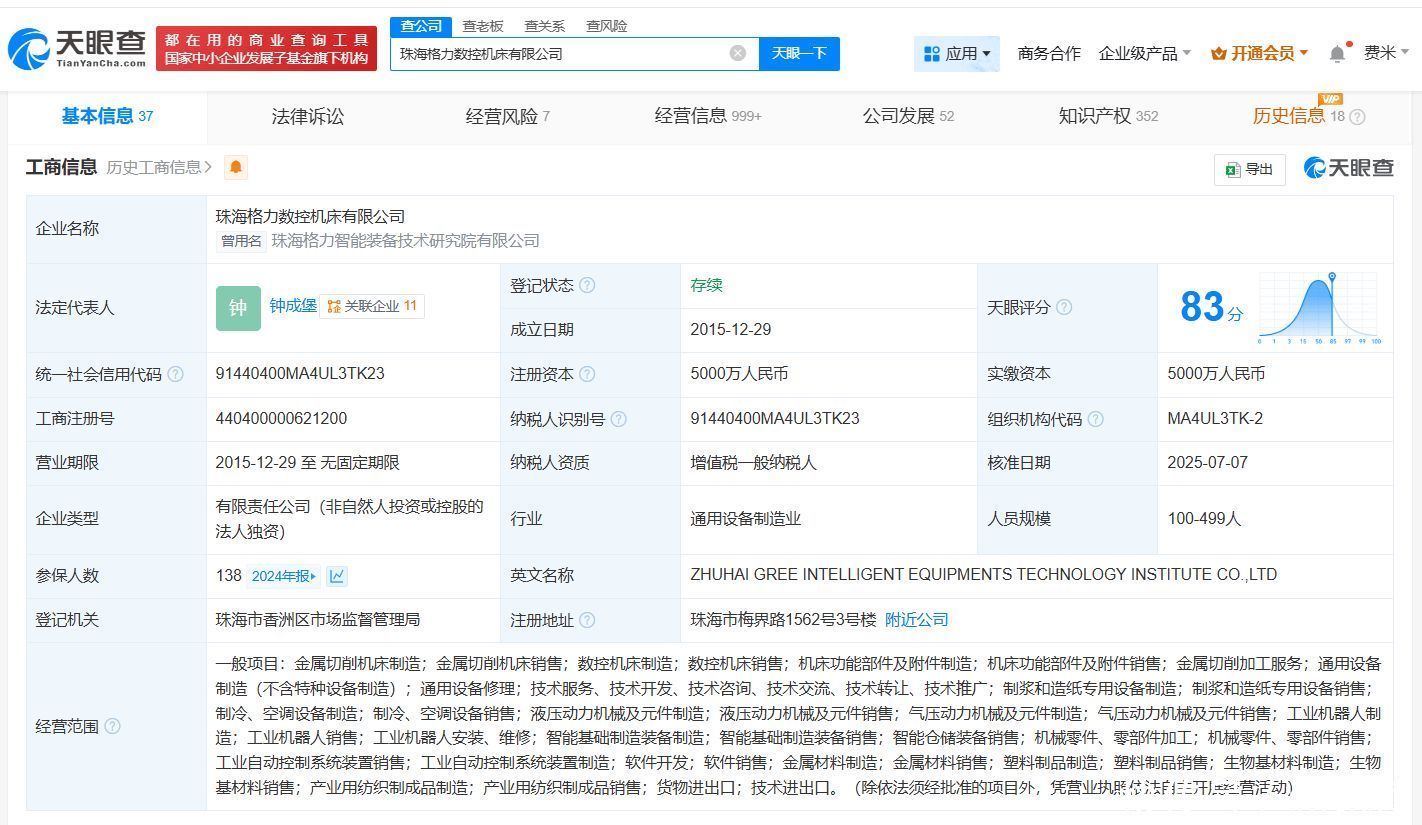Click the orange monitoring bell icon
The image size is (1422, 825).
pyautogui.click(x=236, y=167)
